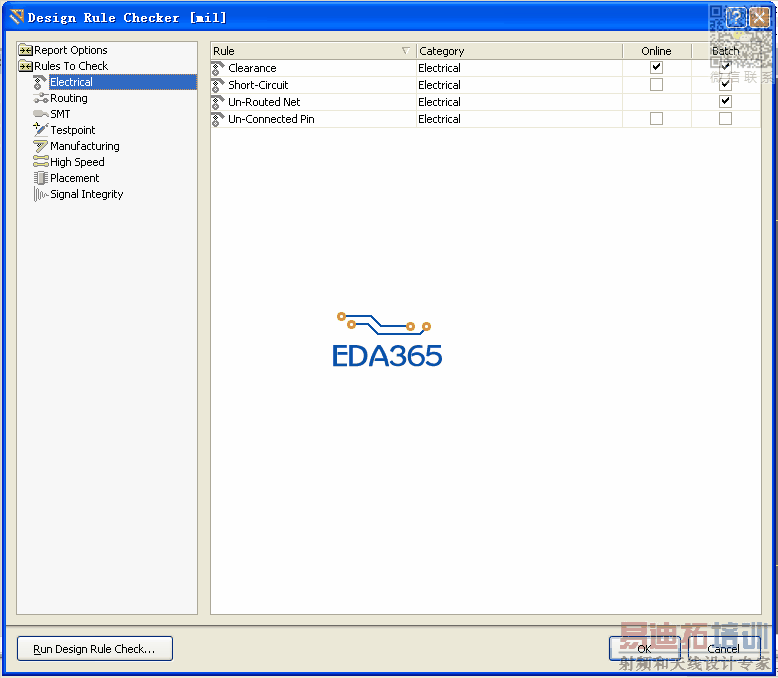Click the Report Options folder icon

coord(25,50)
